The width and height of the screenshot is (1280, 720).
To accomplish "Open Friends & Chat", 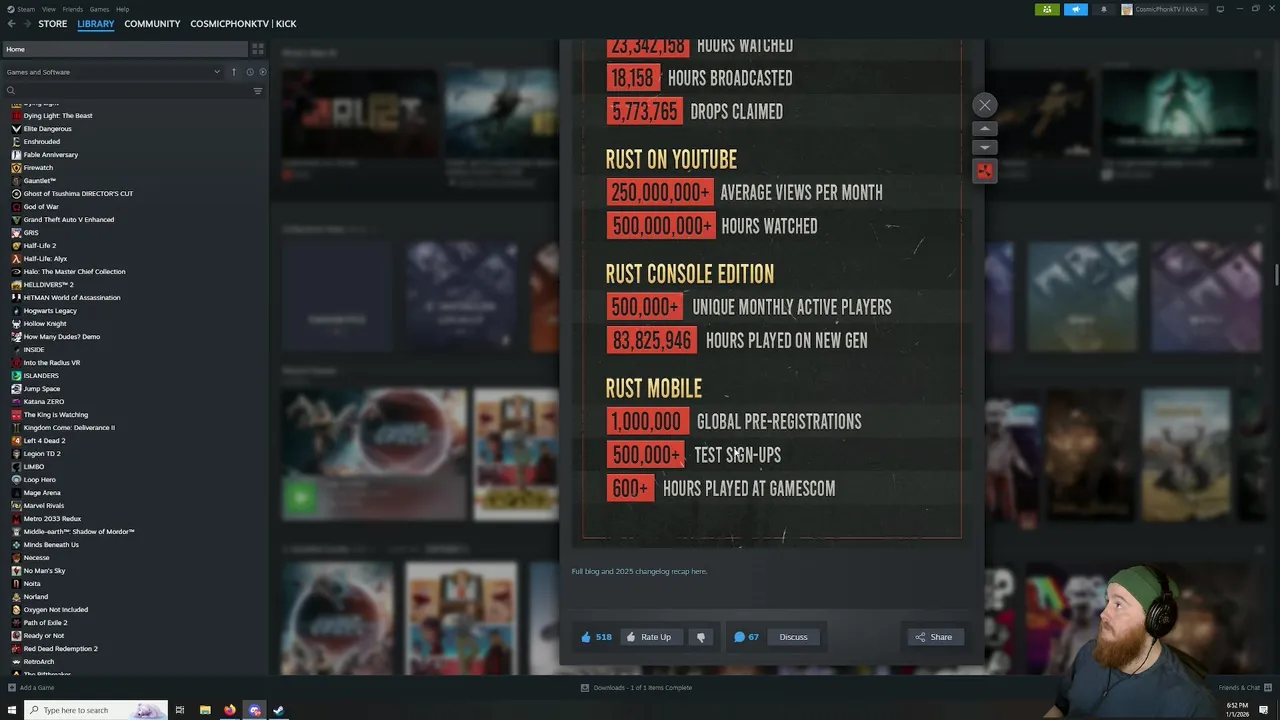I will [1244, 688].
